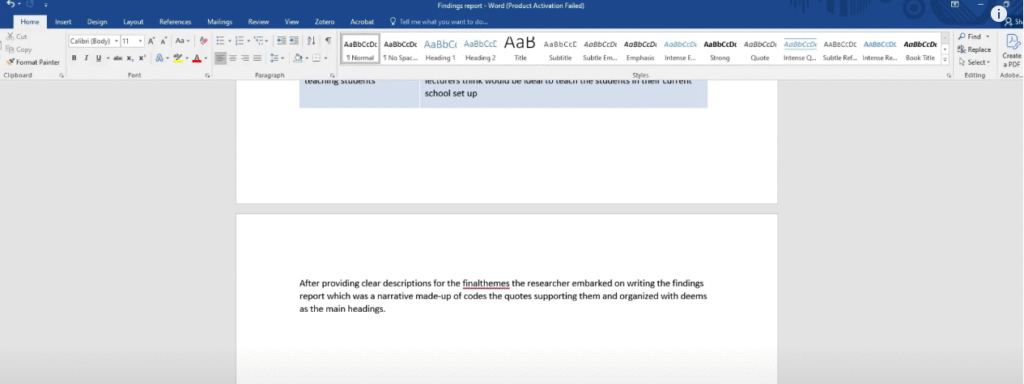
Task: Apply strikethrough formatting
Action: point(118,58)
